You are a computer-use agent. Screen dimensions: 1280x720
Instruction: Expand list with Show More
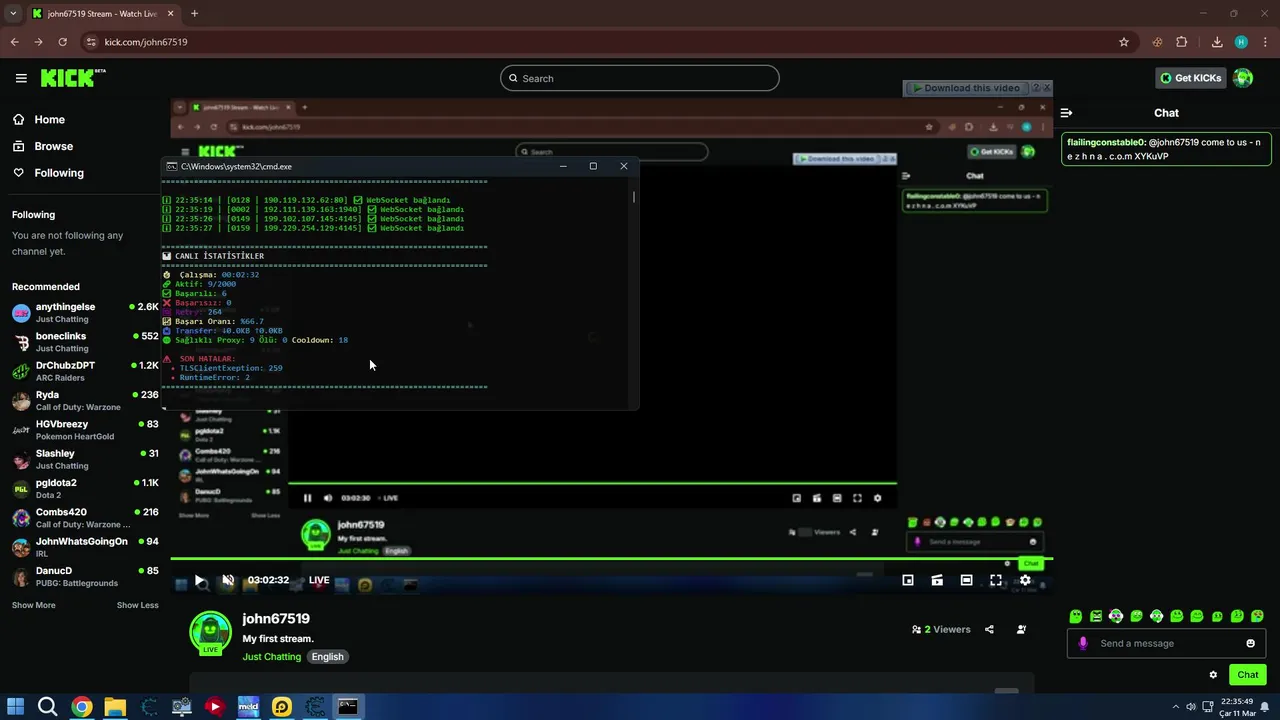tap(33, 605)
